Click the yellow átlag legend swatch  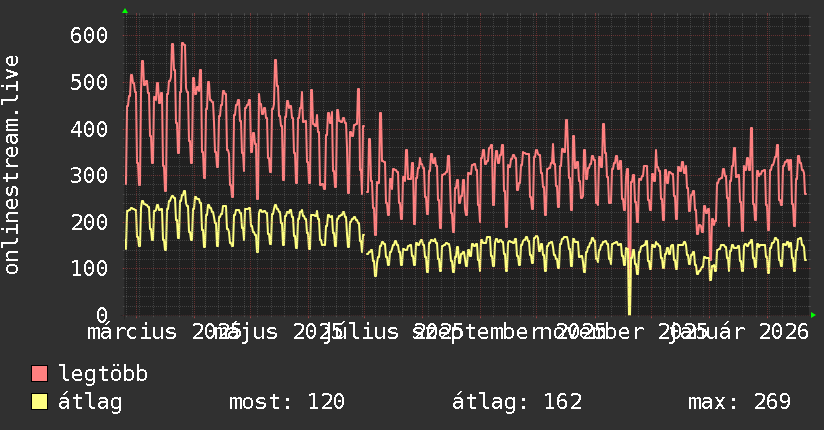pyautogui.click(x=39, y=402)
